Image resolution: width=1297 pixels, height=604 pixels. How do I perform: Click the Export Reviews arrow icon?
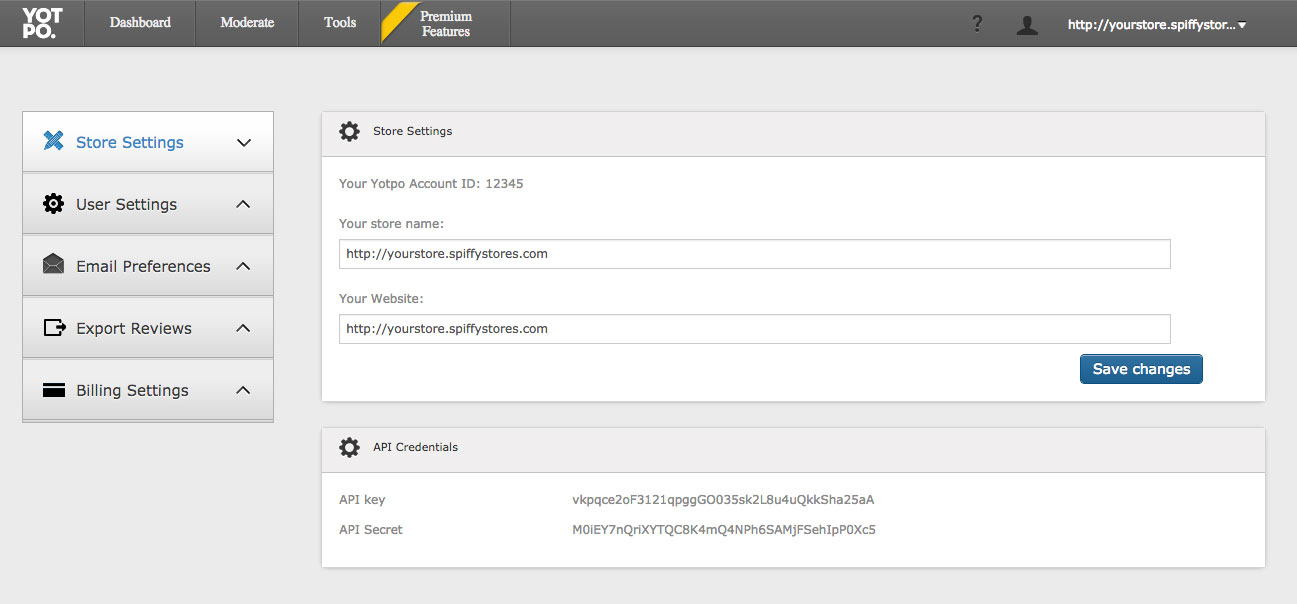coord(54,328)
